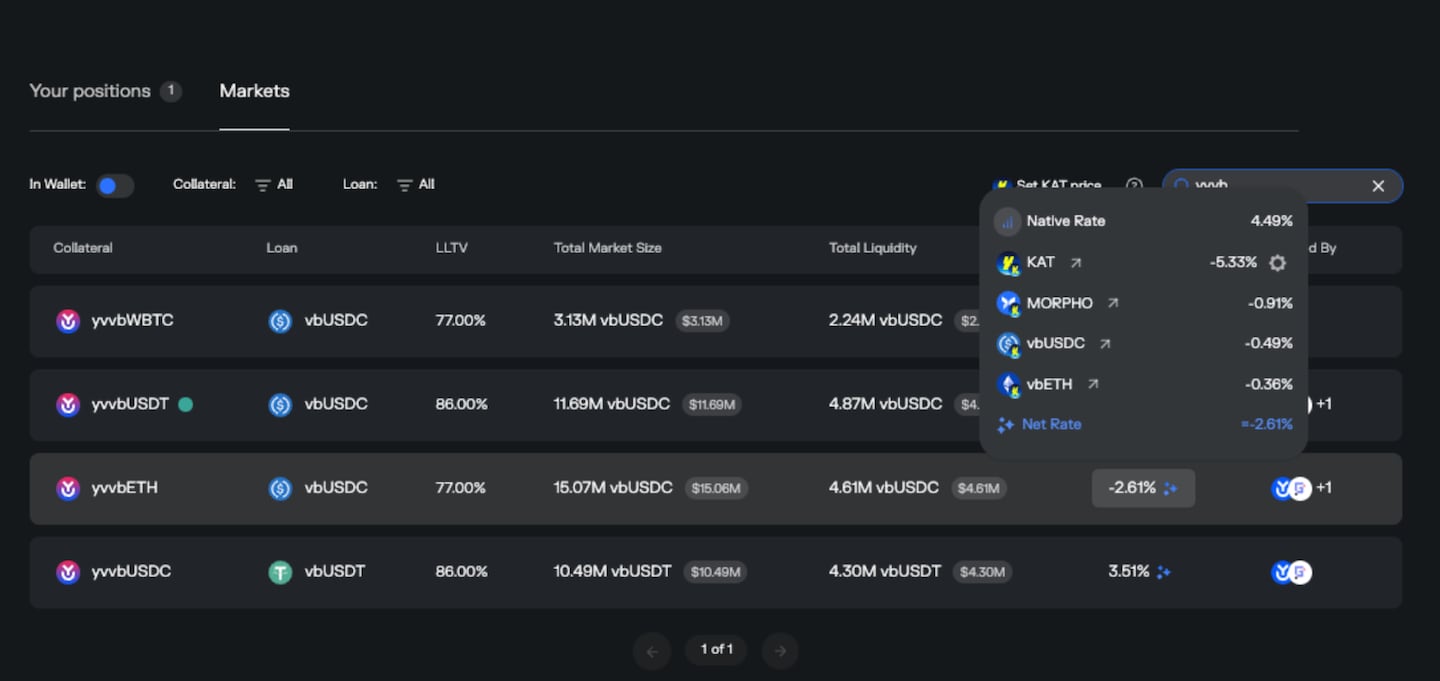Click the yvvbWBTC collateral token icon
This screenshot has width=1440, height=681.
(x=68, y=321)
